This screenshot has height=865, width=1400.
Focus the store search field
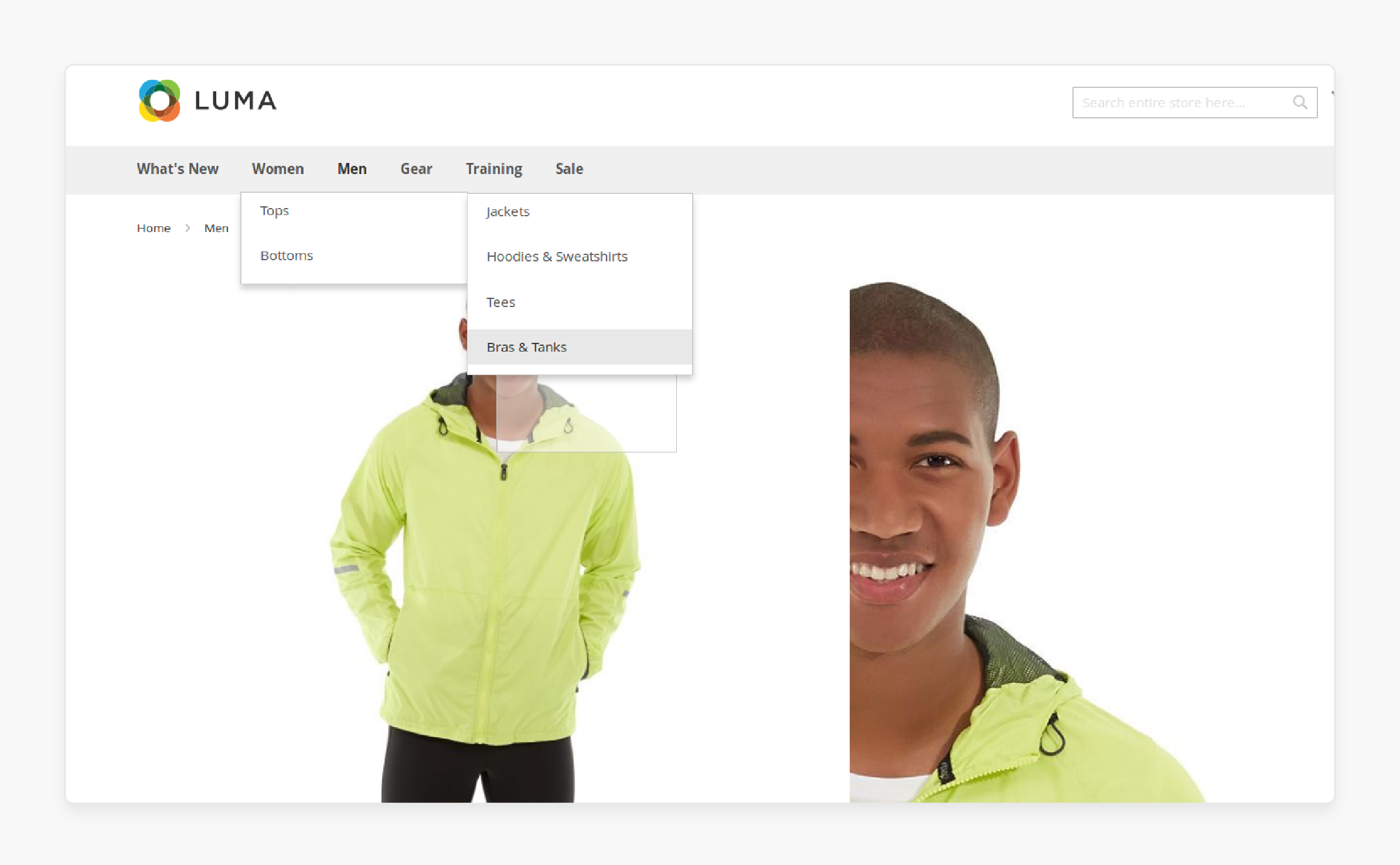(x=1194, y=103)
